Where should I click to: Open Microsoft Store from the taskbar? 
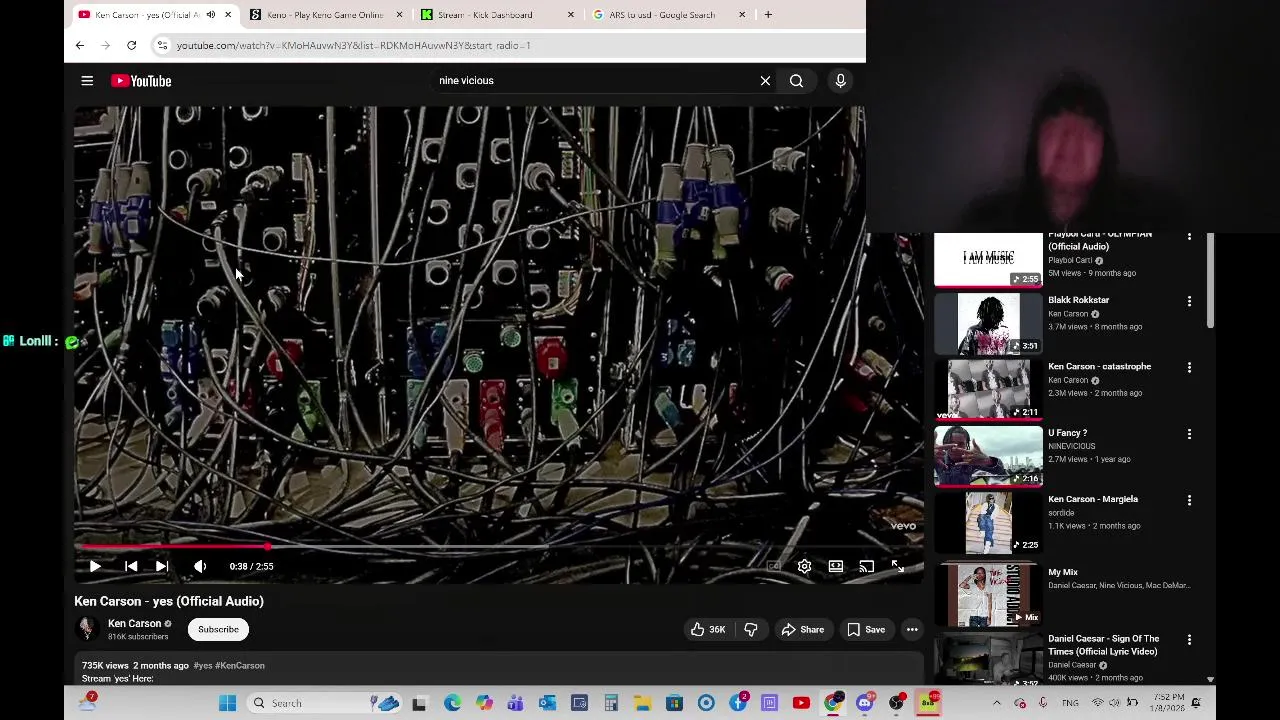tap(674, 703)
